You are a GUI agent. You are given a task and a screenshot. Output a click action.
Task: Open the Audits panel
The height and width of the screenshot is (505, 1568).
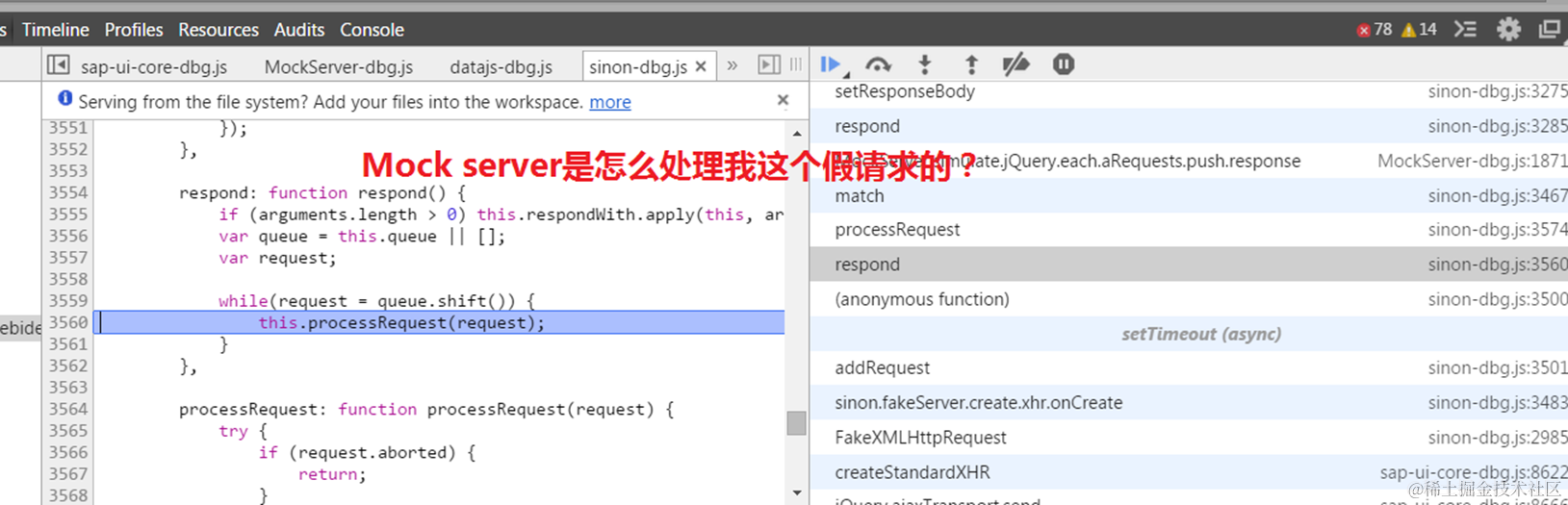pos(299,30)
